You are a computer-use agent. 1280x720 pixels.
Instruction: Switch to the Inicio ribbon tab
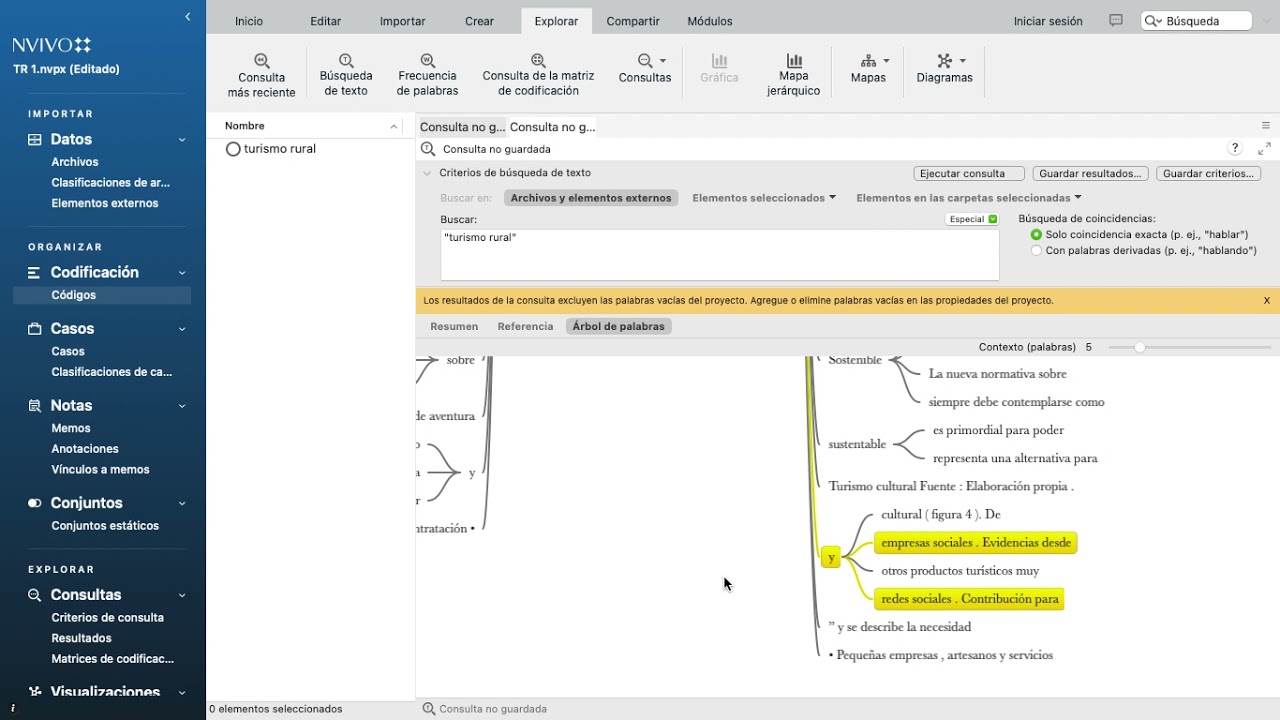(x=249, y=21)
